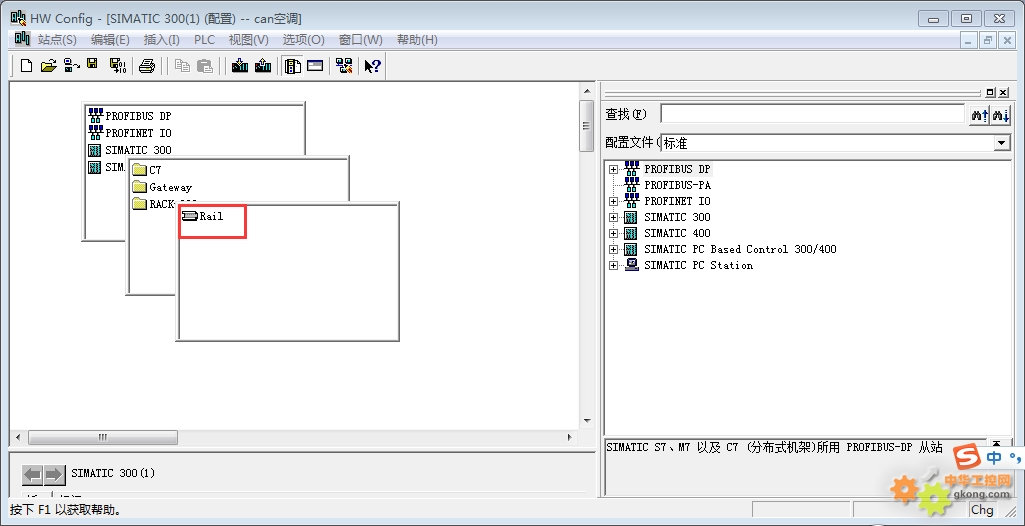Select PROFIBUS-PA in the catalog tree
1025x526 pixels.
(x=677, y=185)
